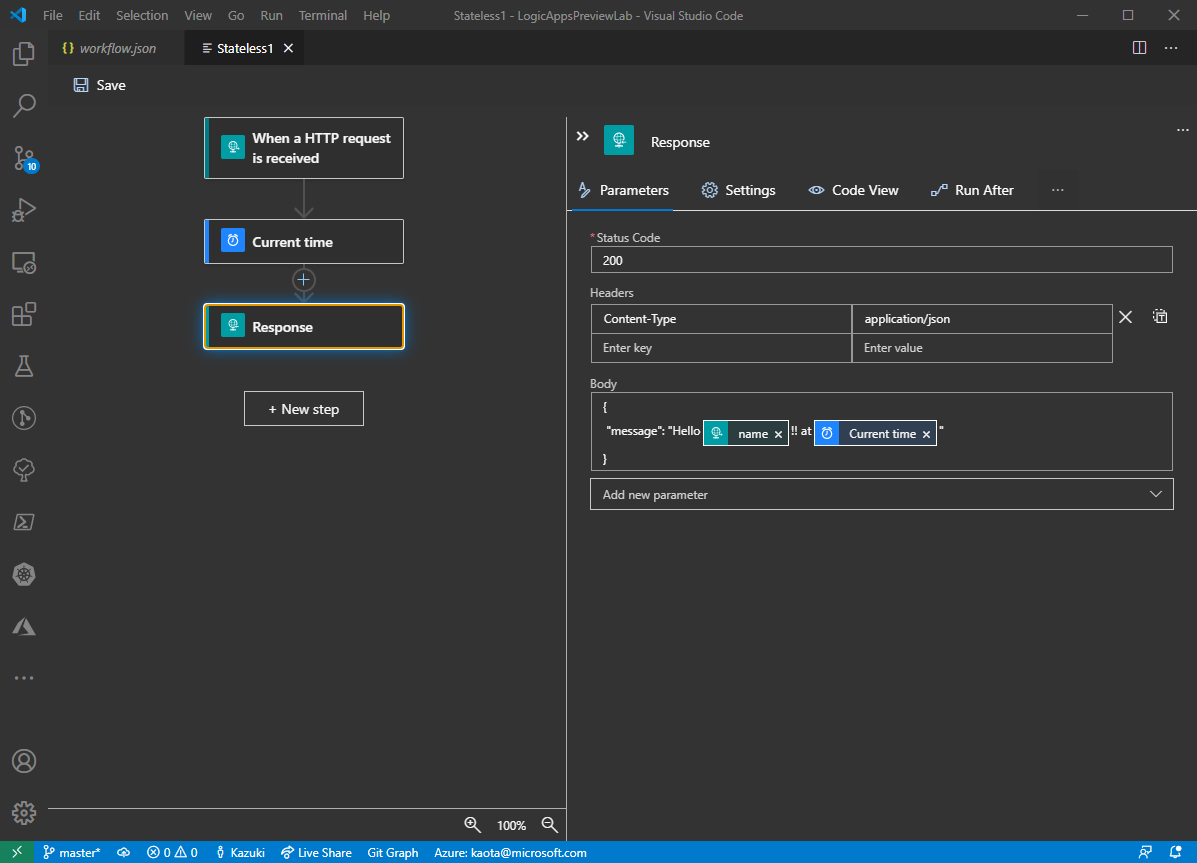Viewport: 1197px width, 863px height.
Task: Show additional views ellipsis in the activity bar
Action: pyautogui.click(x=24, y=677)
